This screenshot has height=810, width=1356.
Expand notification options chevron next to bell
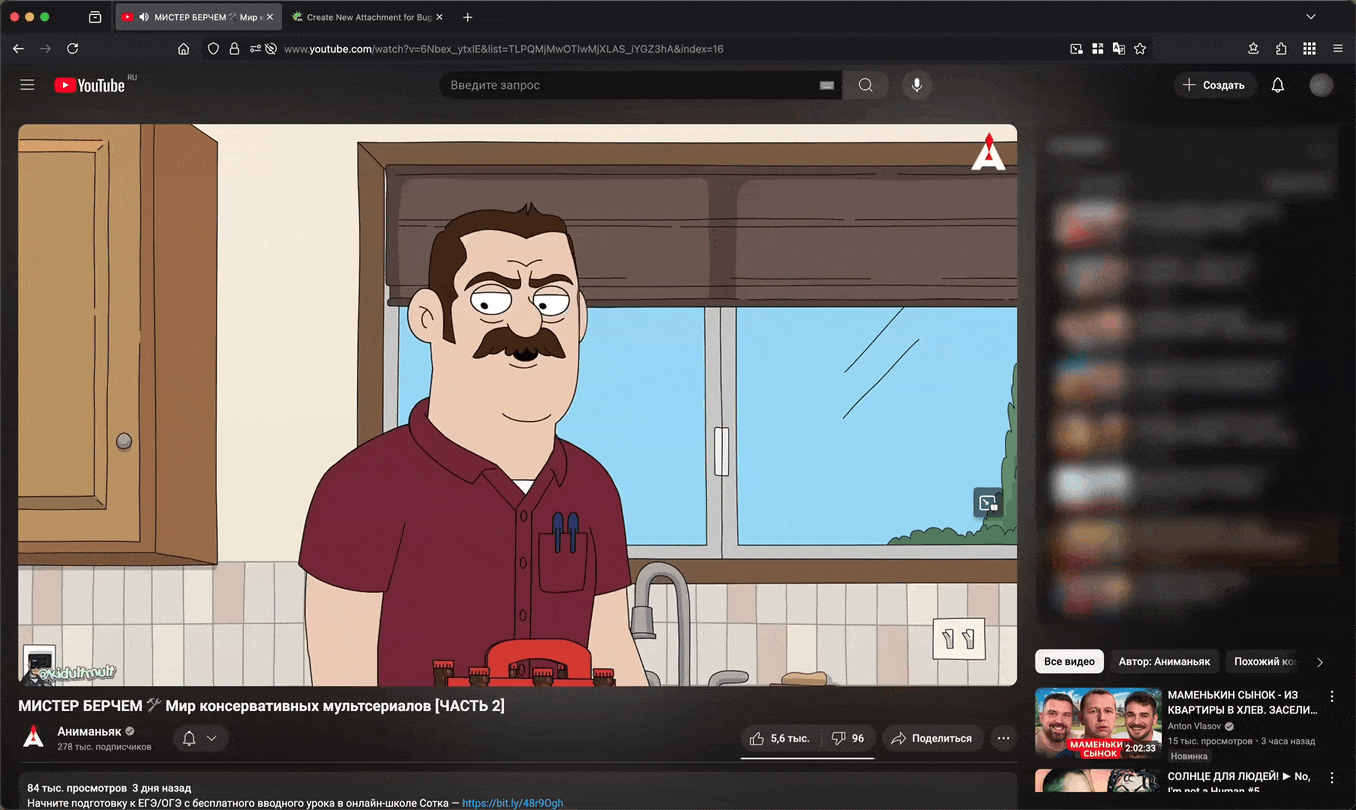coord(212,738)
